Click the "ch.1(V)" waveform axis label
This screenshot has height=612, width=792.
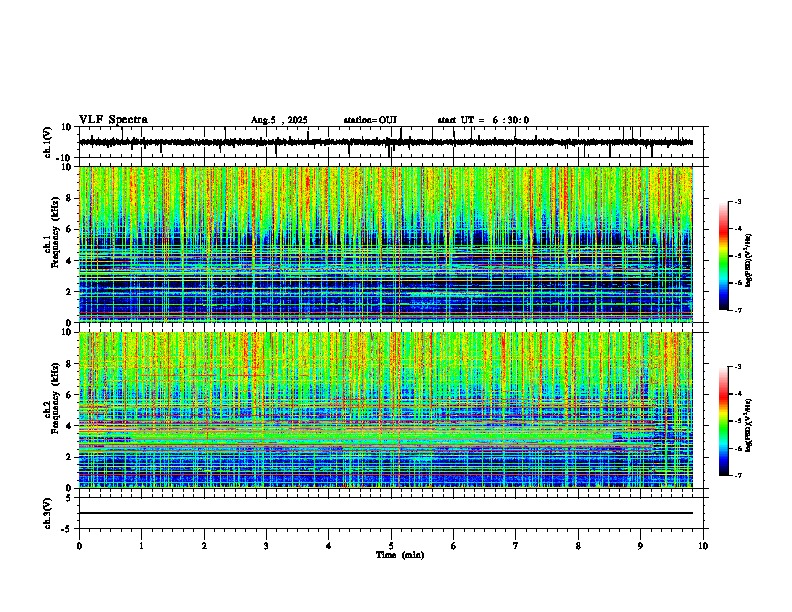(x=48, y=142)
